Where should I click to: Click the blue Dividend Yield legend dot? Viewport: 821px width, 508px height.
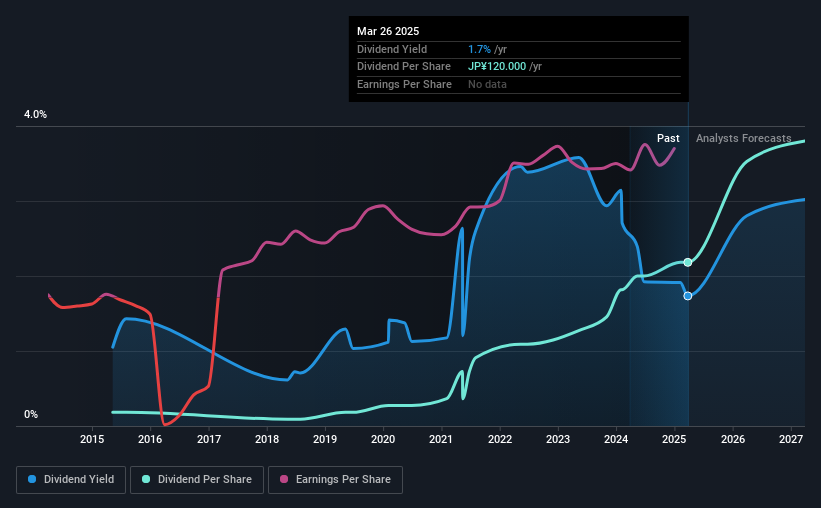point(32,479)
